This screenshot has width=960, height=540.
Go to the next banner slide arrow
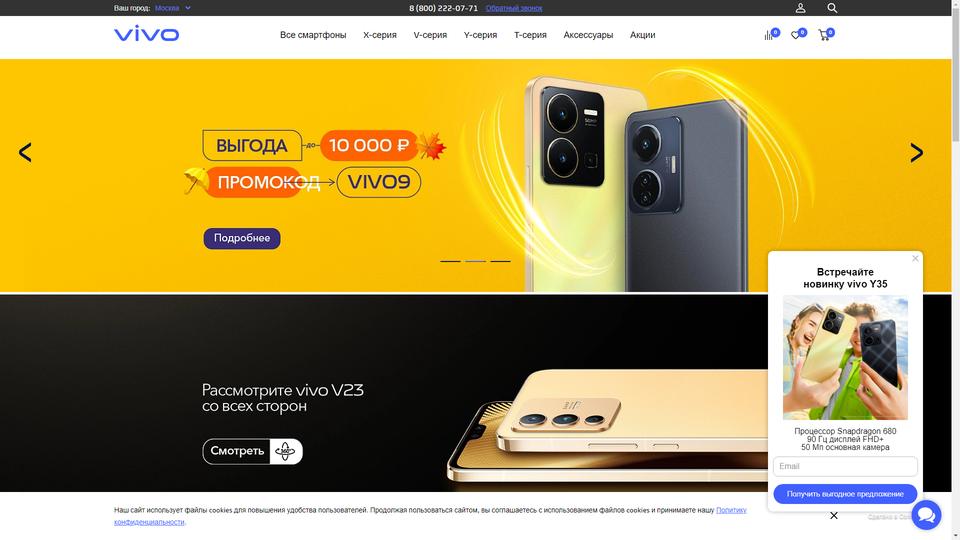(917, 152)
